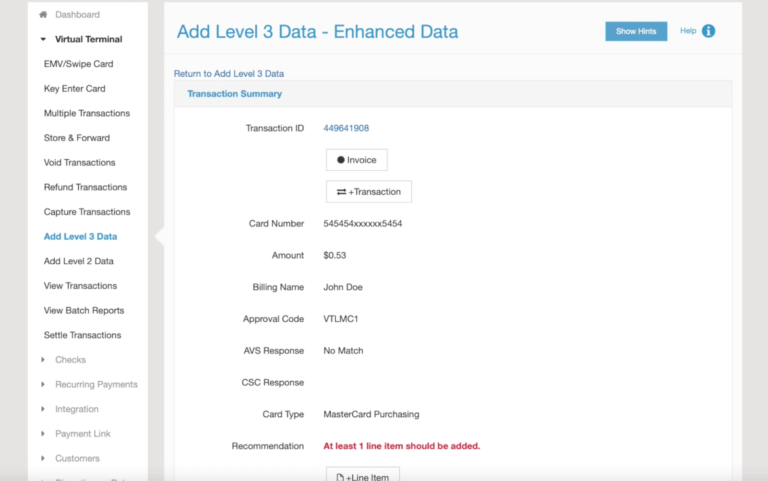Expand the Checks section arrow
The image size is (768, 481).
tap(43, 360)
